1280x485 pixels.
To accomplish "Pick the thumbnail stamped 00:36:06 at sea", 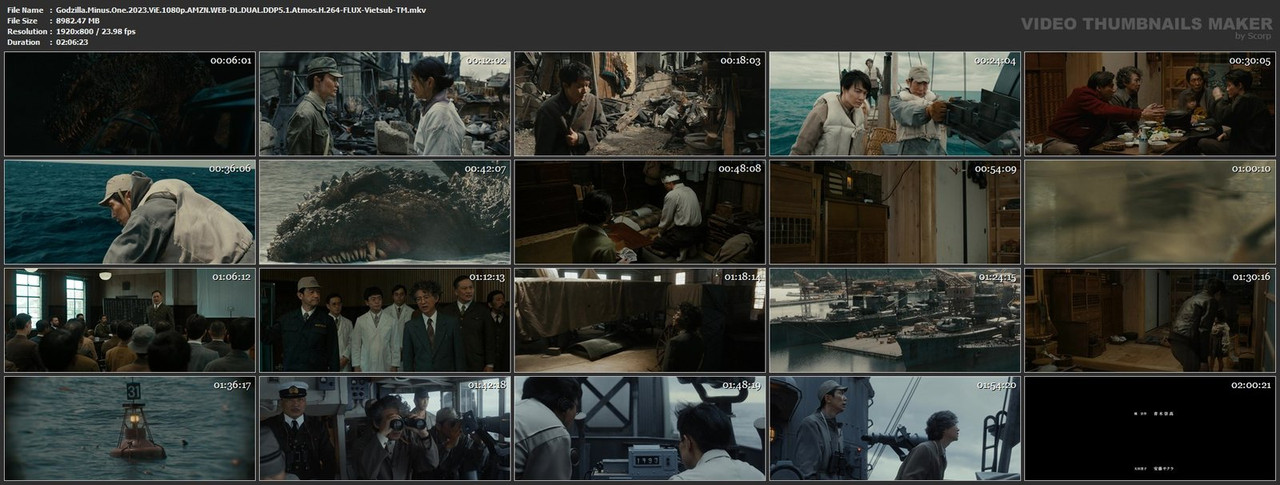I will point(130,212).
